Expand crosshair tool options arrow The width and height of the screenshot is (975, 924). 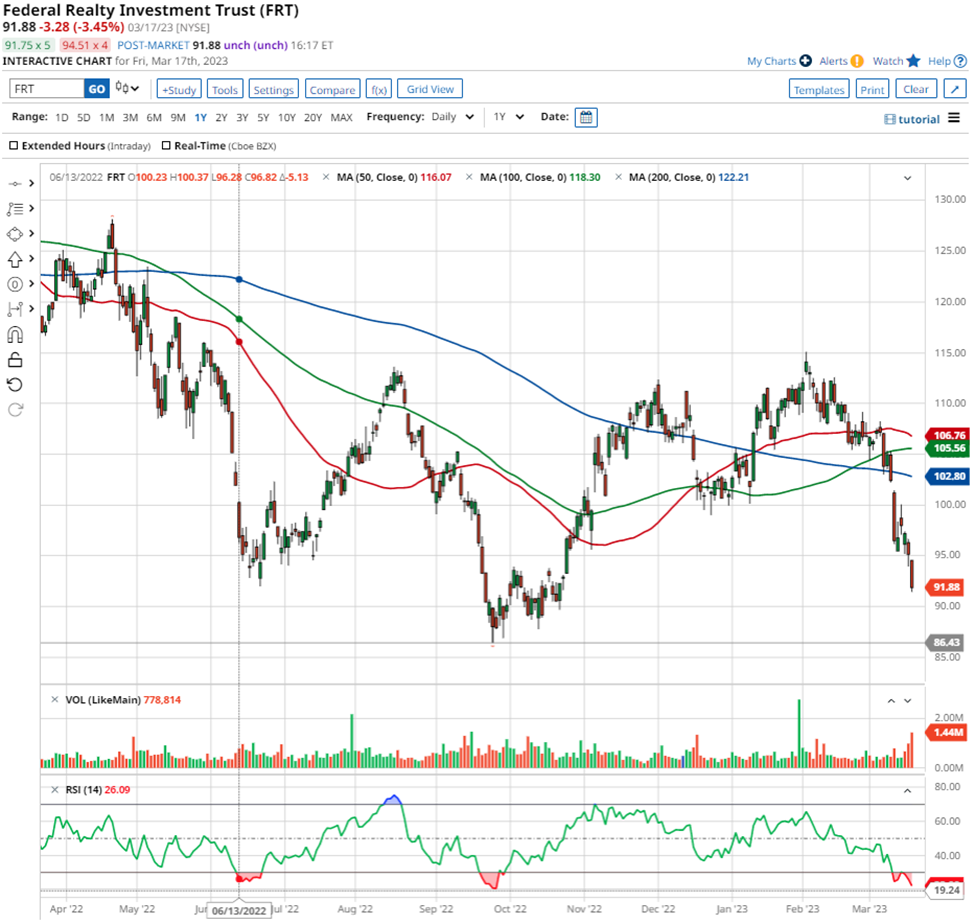(x=31, y=183)
